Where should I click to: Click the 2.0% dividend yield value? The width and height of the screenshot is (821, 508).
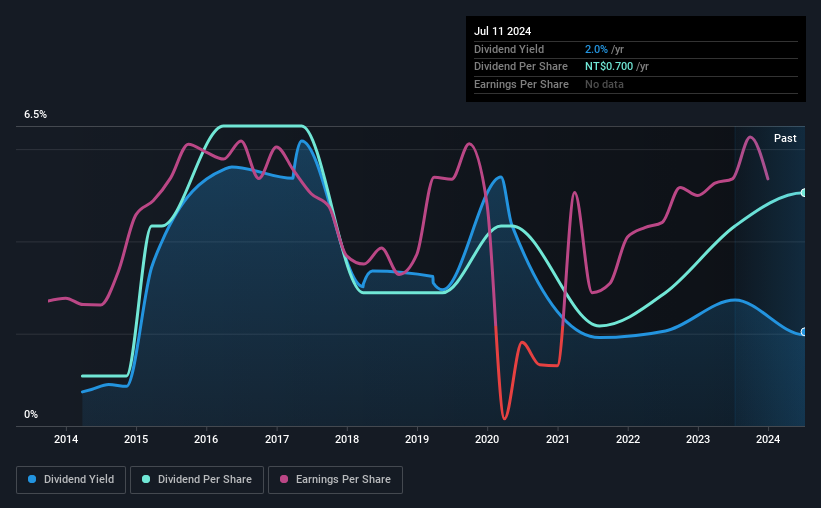596,49
